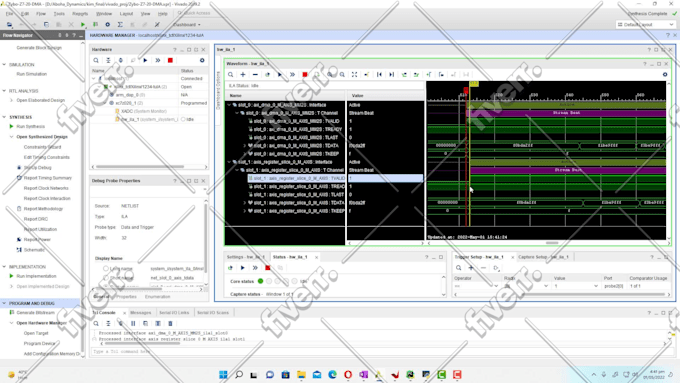
Task: Click yellow cursor marker at waveform top
Action: (474, 84)
